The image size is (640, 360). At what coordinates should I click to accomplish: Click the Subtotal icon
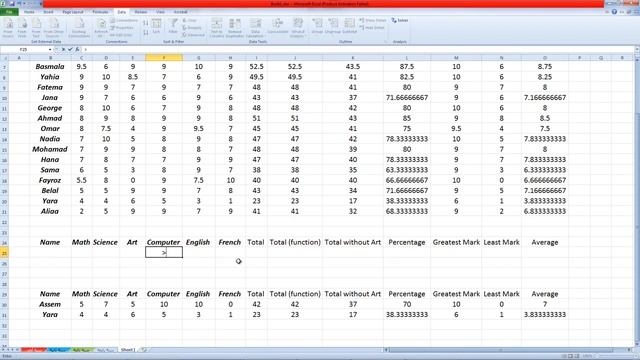tap(349, 26)
